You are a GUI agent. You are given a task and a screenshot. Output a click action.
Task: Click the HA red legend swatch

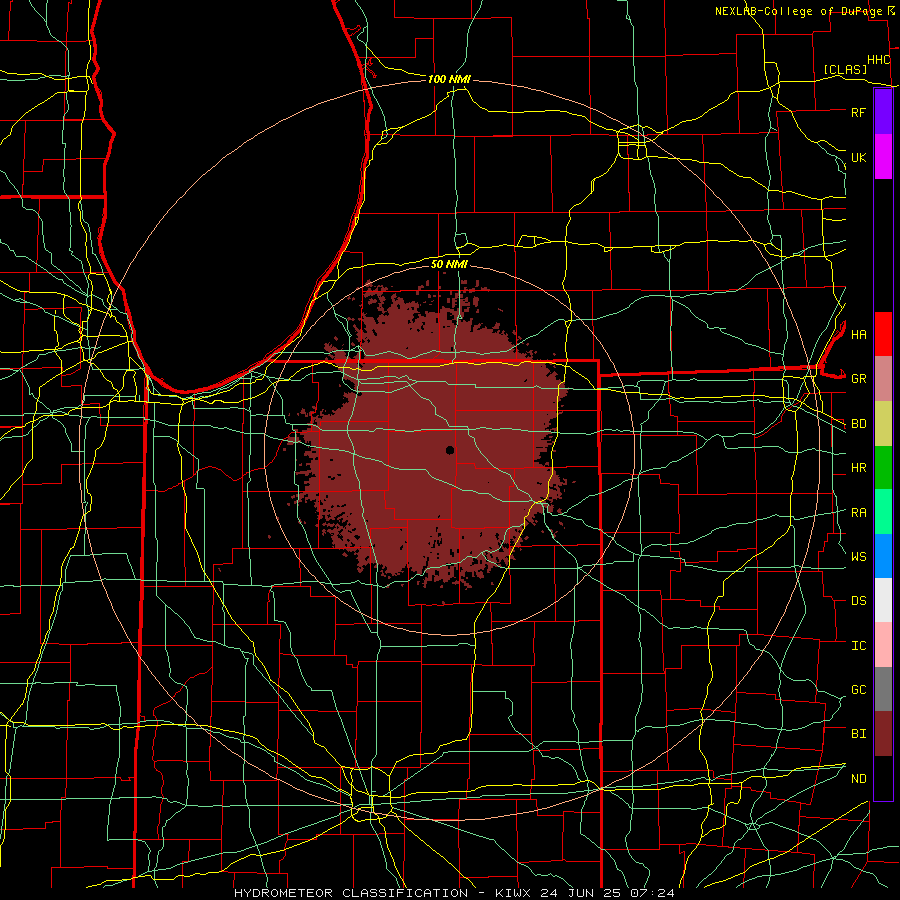tap(883, 334)
